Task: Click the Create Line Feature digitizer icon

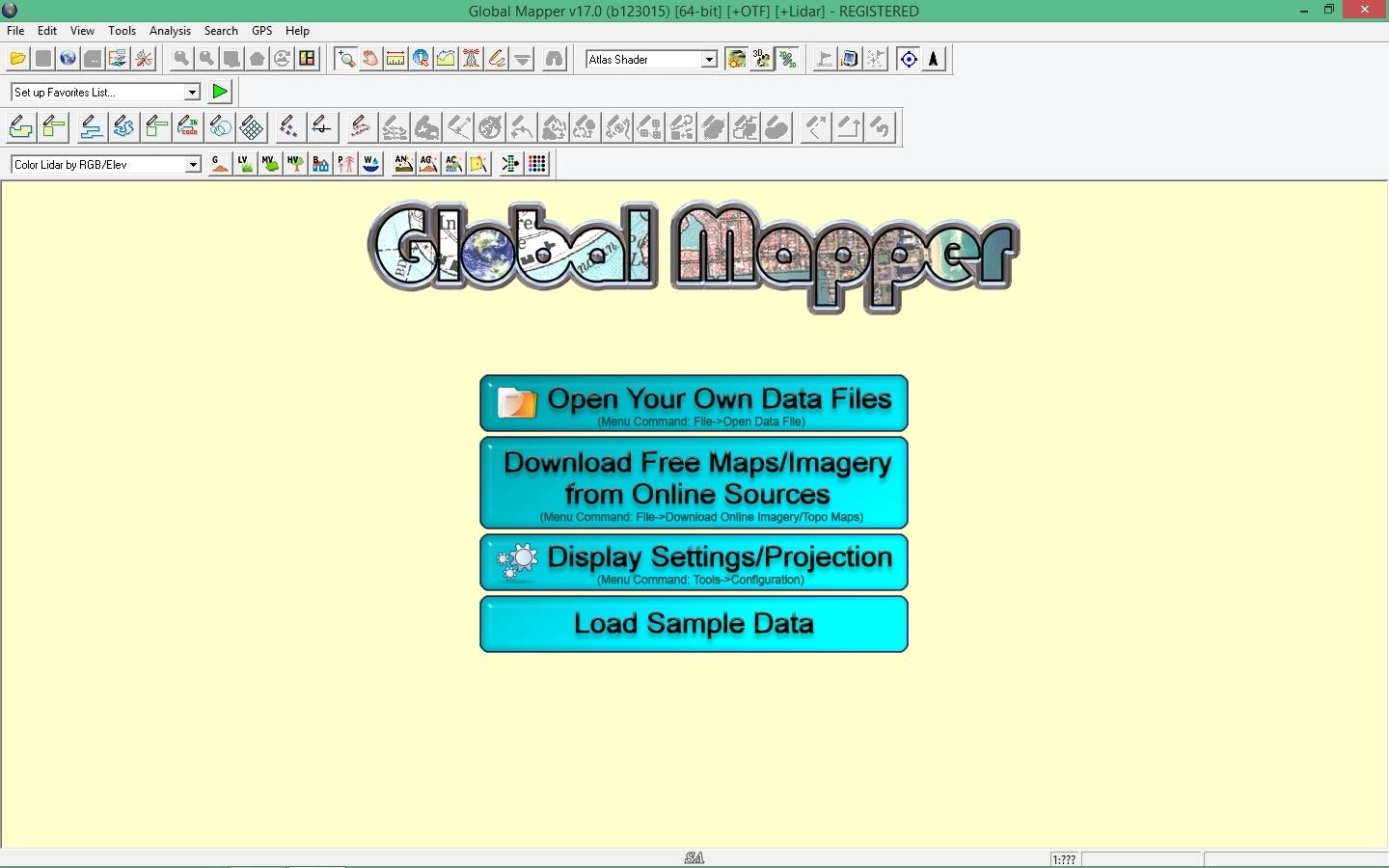Action: coord(92,127)
